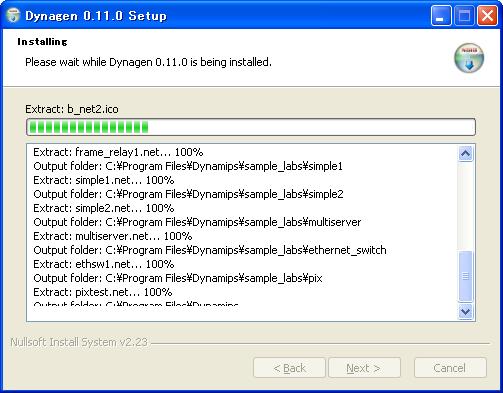Select 'Extract: multiserver.net... 100%' log line

click(x=113, y=236)
